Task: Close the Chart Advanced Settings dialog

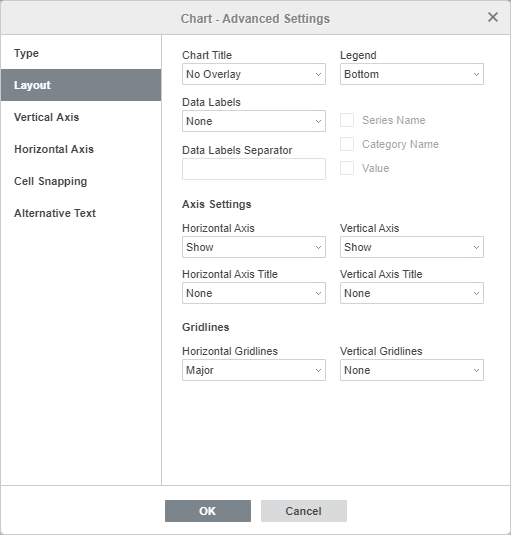Action: (493, 17)
